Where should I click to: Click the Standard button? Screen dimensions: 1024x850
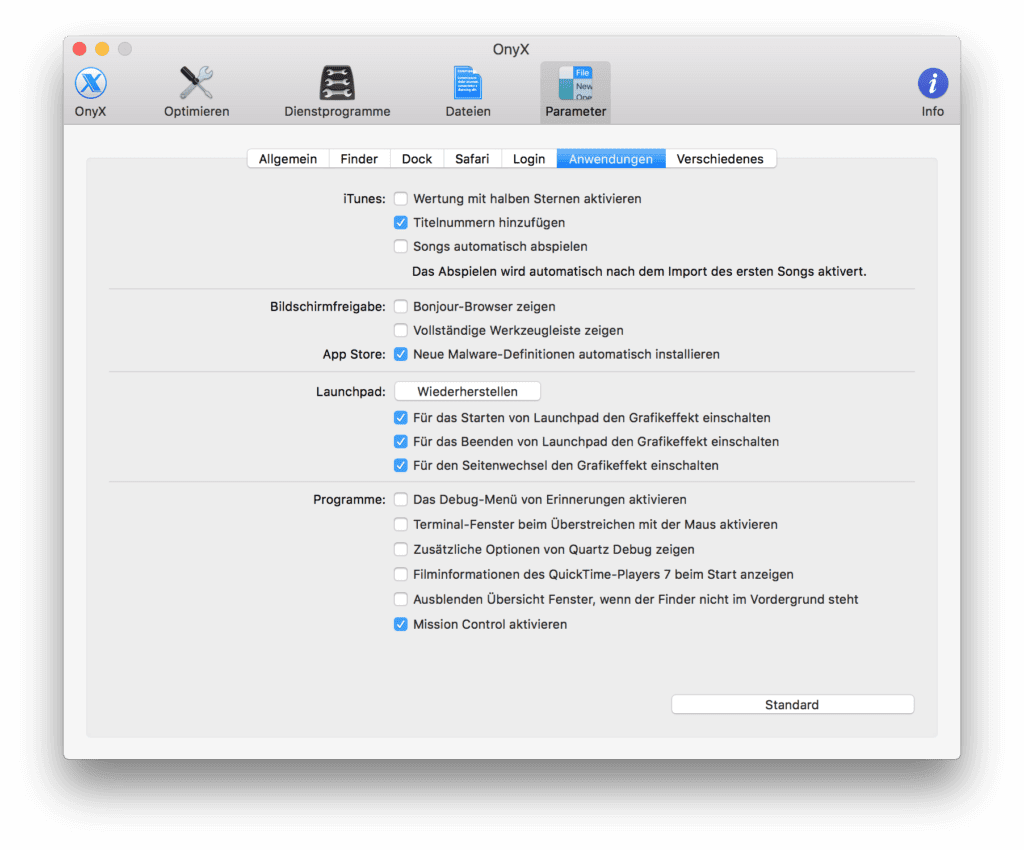pos(792,704)
